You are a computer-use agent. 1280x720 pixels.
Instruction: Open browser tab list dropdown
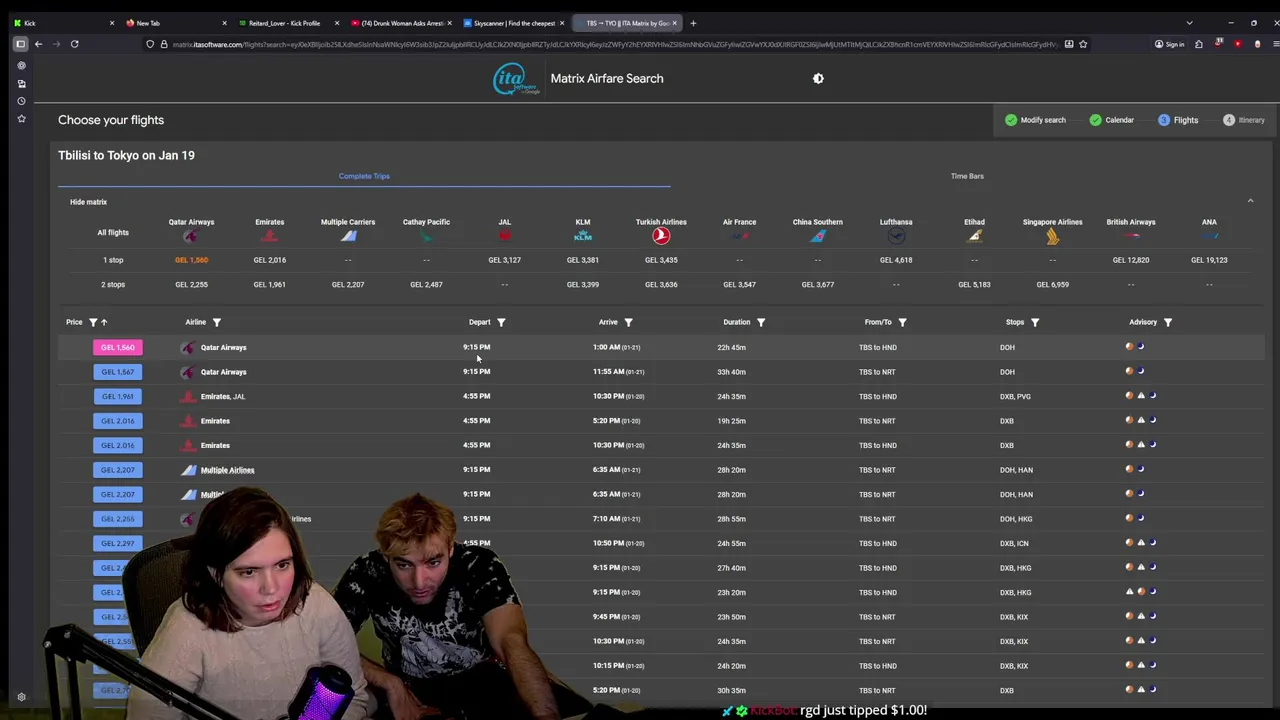point(1189,23)
